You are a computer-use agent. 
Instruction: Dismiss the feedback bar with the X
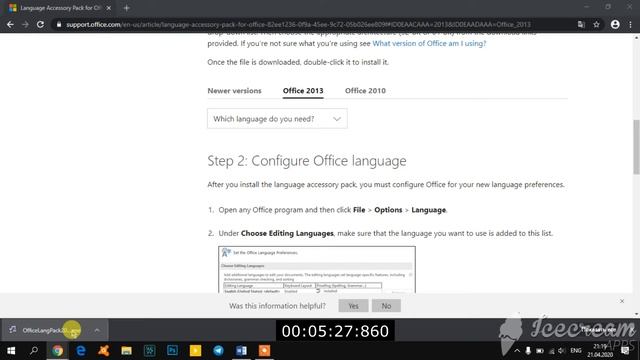click(x=622, y=301)
